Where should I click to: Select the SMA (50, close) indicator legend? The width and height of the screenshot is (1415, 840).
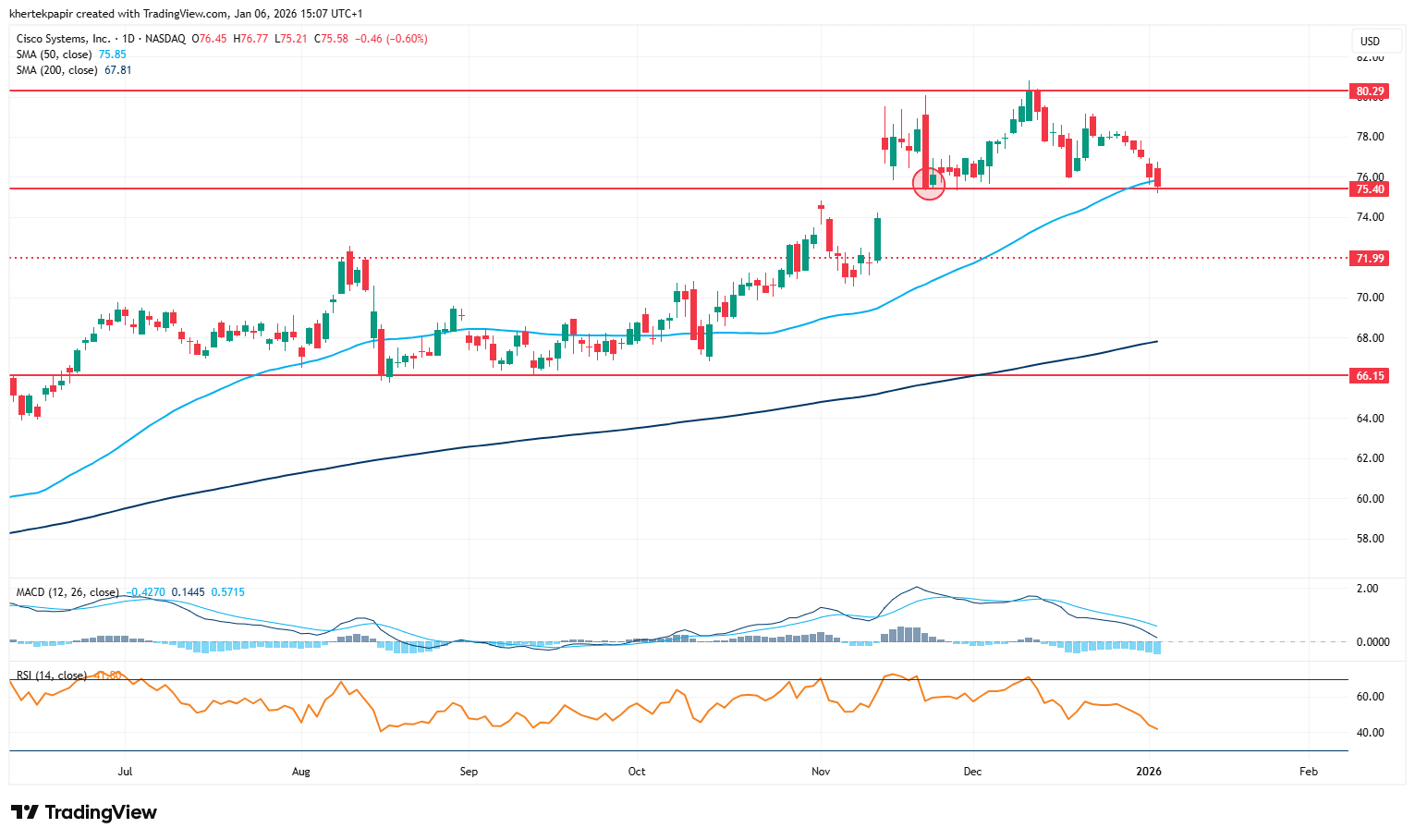(55, 55)
